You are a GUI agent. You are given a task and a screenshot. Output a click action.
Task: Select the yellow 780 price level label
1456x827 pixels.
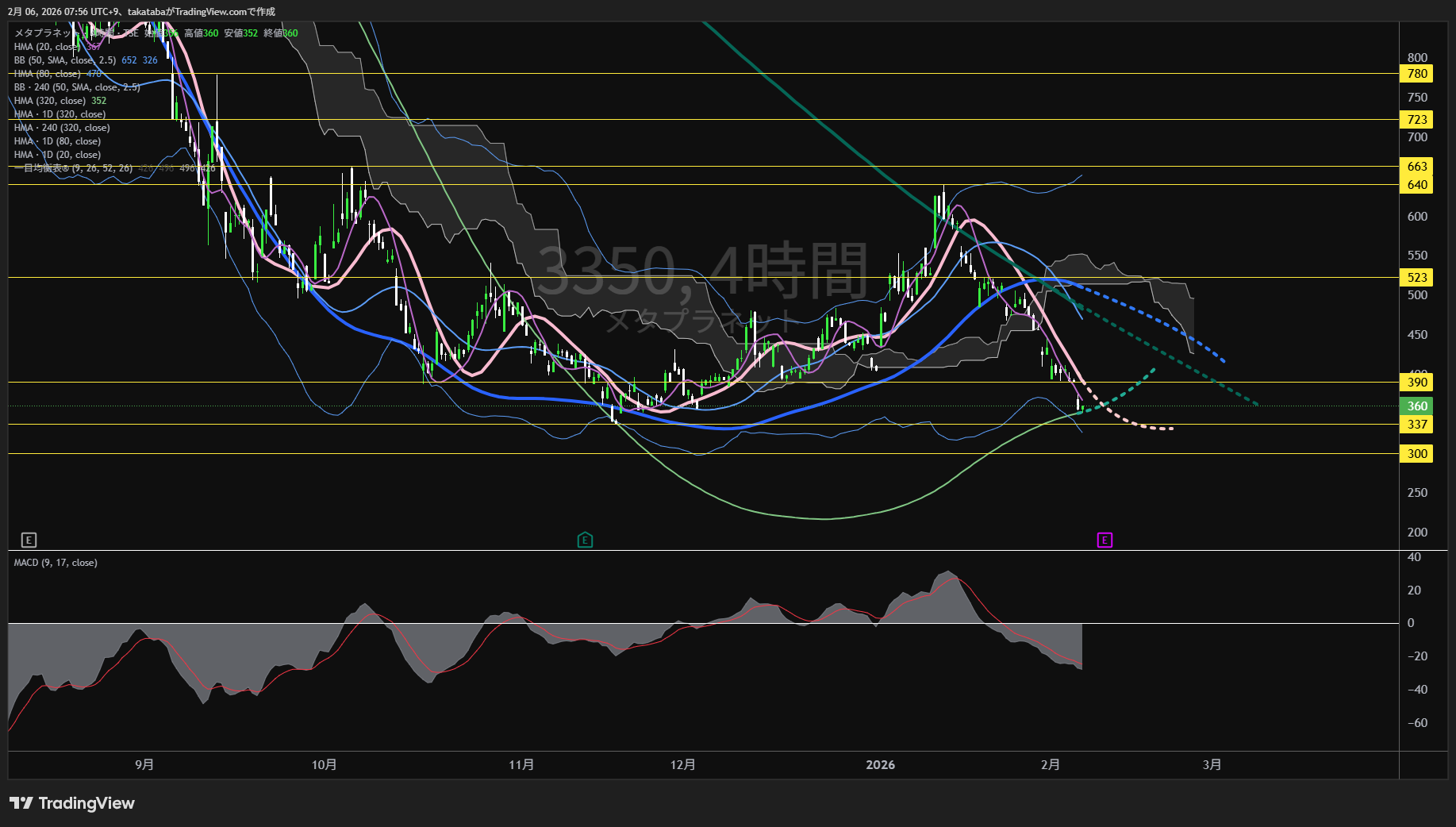pyautogui.click(x=1417, y=74)
